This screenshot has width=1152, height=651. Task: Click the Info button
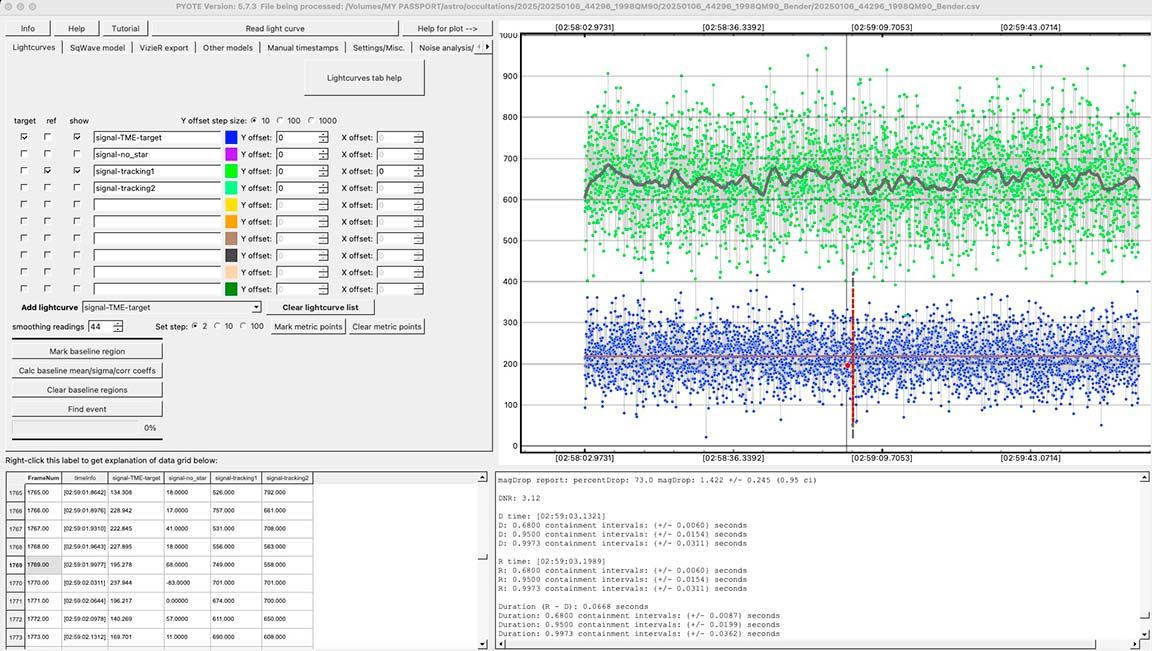[x=28, y=29]
